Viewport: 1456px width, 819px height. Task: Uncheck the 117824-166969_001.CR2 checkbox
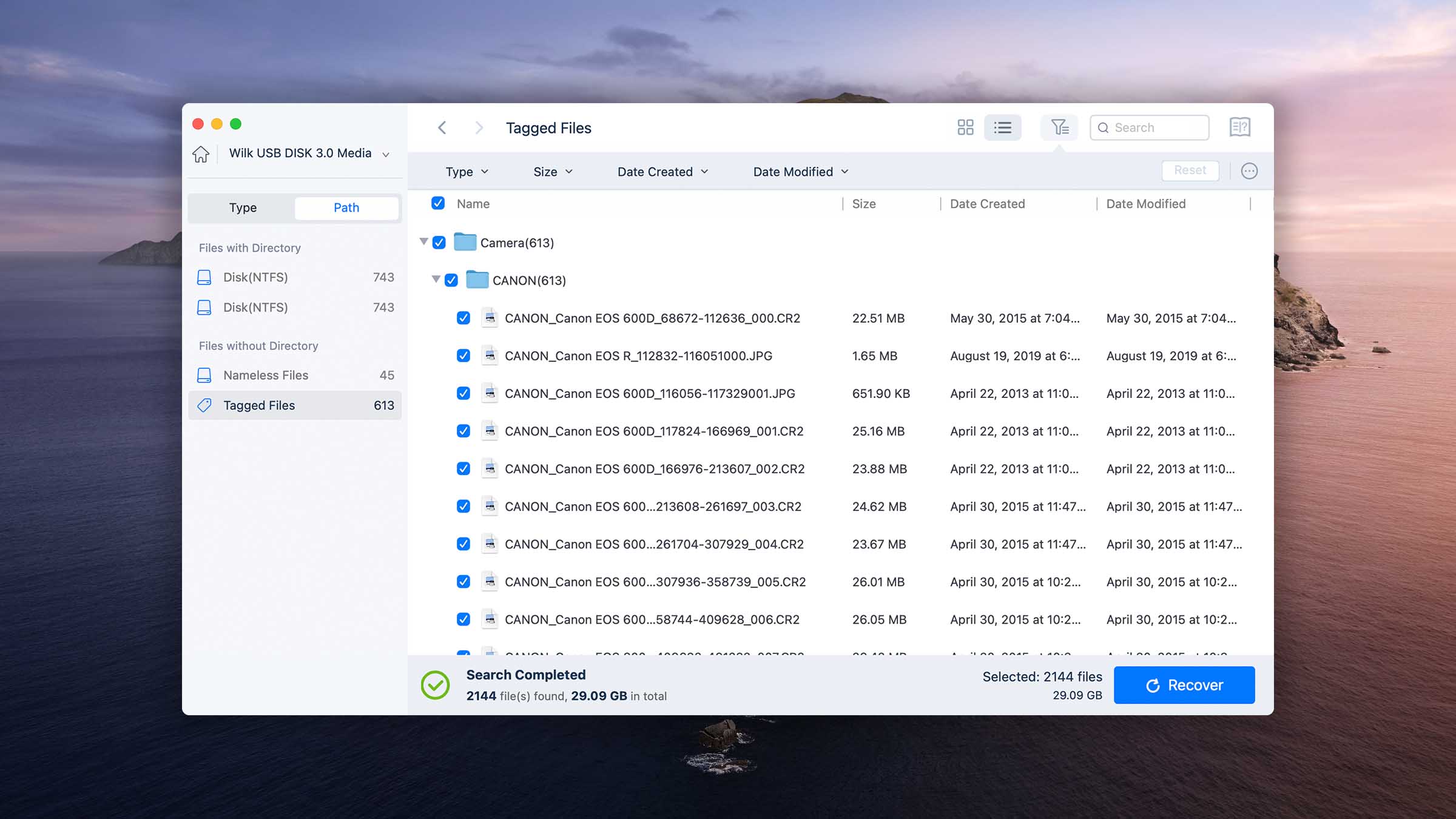tap(463, 431)
